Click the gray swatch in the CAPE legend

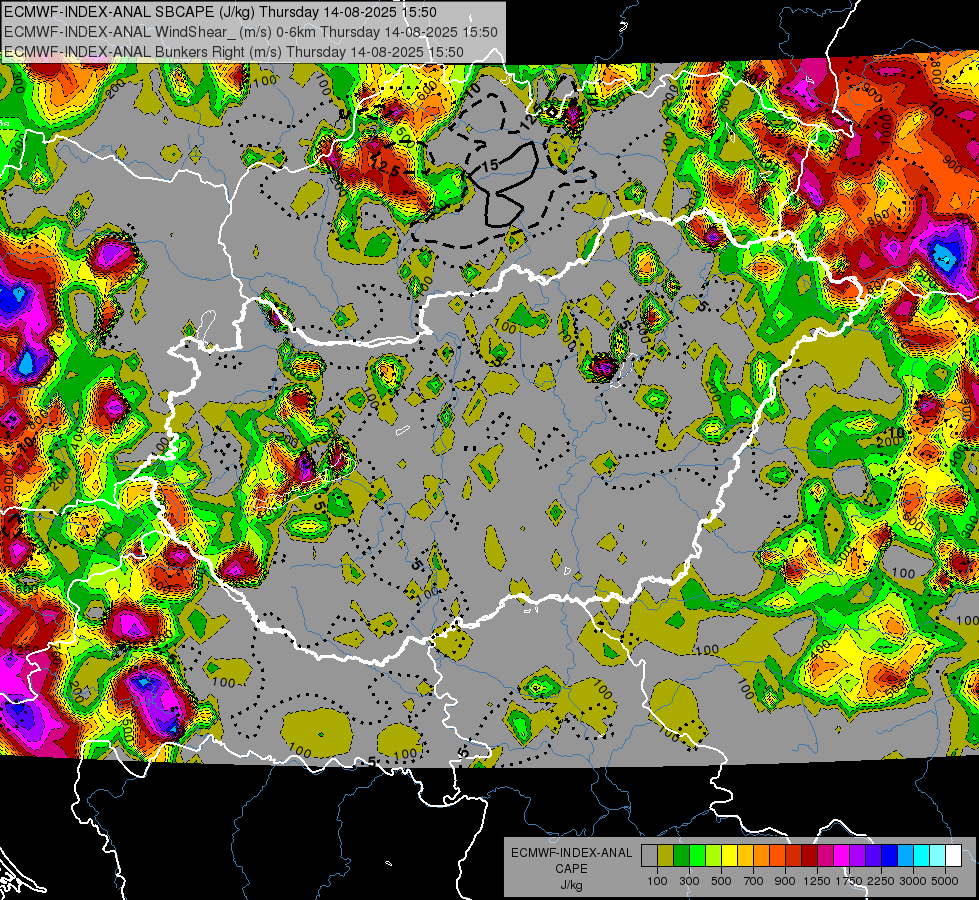click(x=649, y=855)
